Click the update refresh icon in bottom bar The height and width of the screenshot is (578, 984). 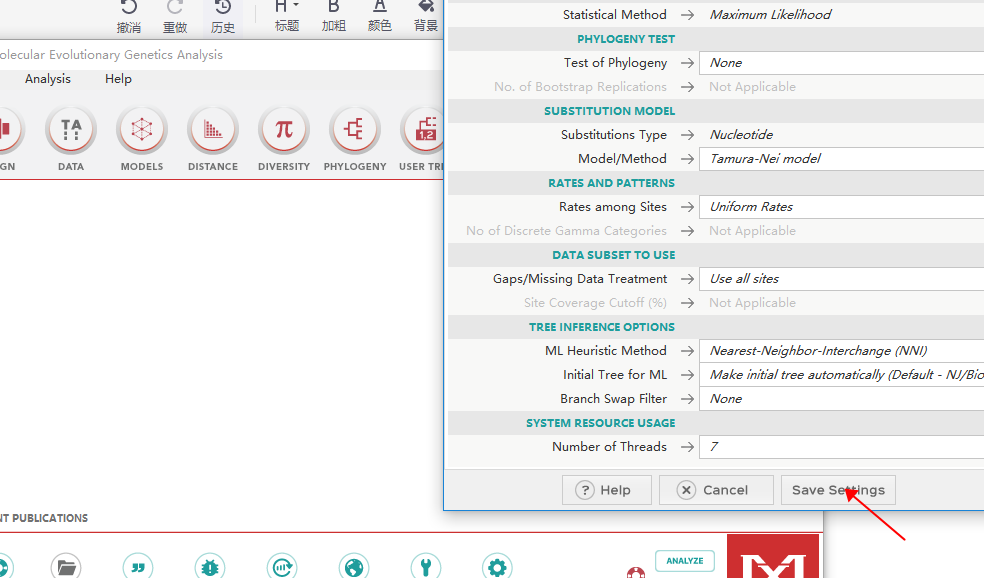point(282,567)
